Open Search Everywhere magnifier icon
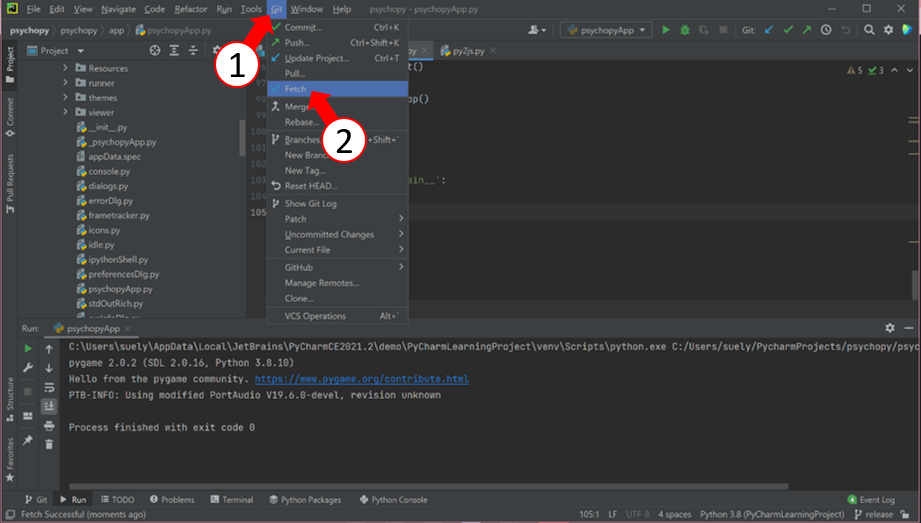This screenshot has height=523, width=921. point(869,30)
